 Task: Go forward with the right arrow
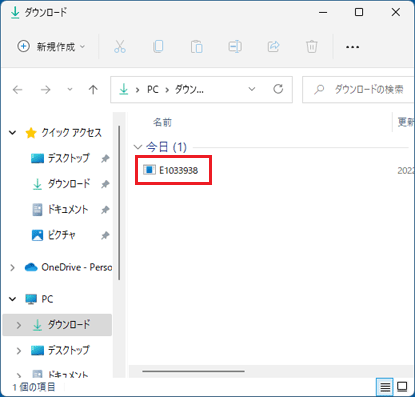click(x=45, y=89)
